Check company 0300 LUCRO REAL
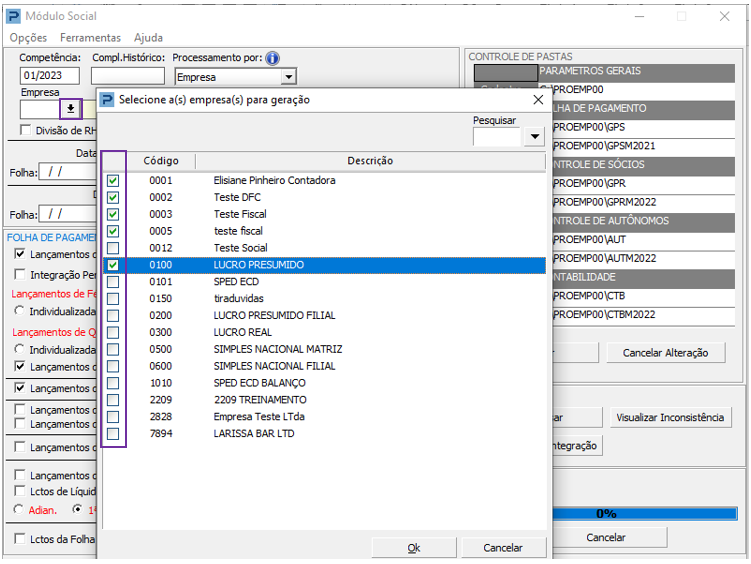This screenshot has height=564, width=751. (113, 332)
